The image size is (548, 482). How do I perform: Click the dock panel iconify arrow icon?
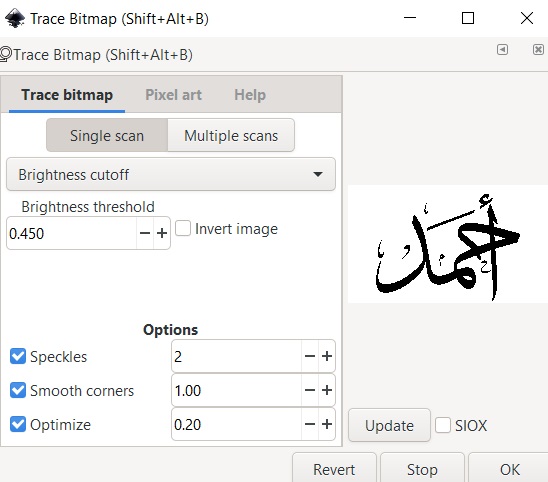coord(502,50)
